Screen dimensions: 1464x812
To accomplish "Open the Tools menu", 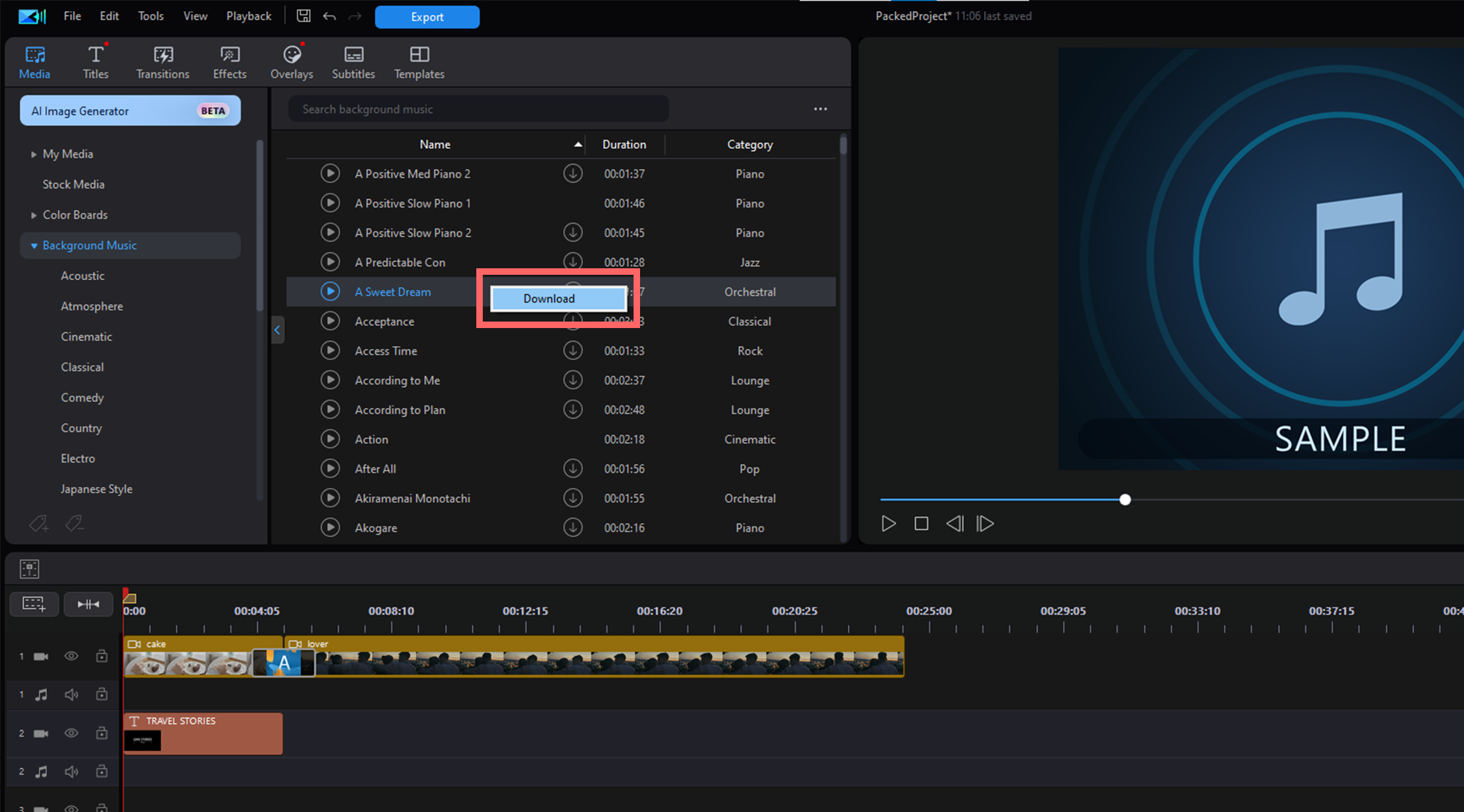I will (x=151, y=16).
